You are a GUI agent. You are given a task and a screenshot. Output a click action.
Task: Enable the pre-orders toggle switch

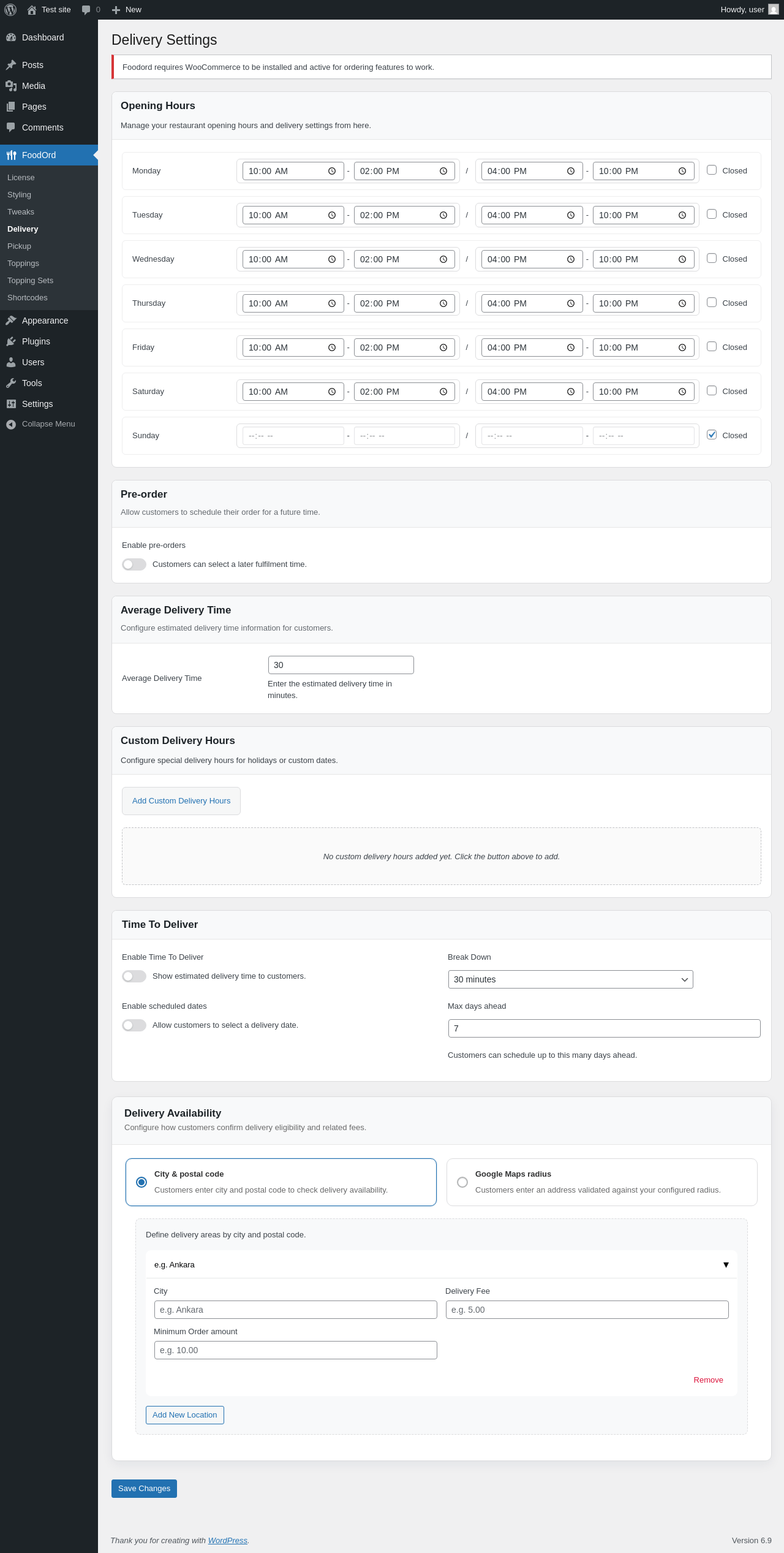pos(134,564)
